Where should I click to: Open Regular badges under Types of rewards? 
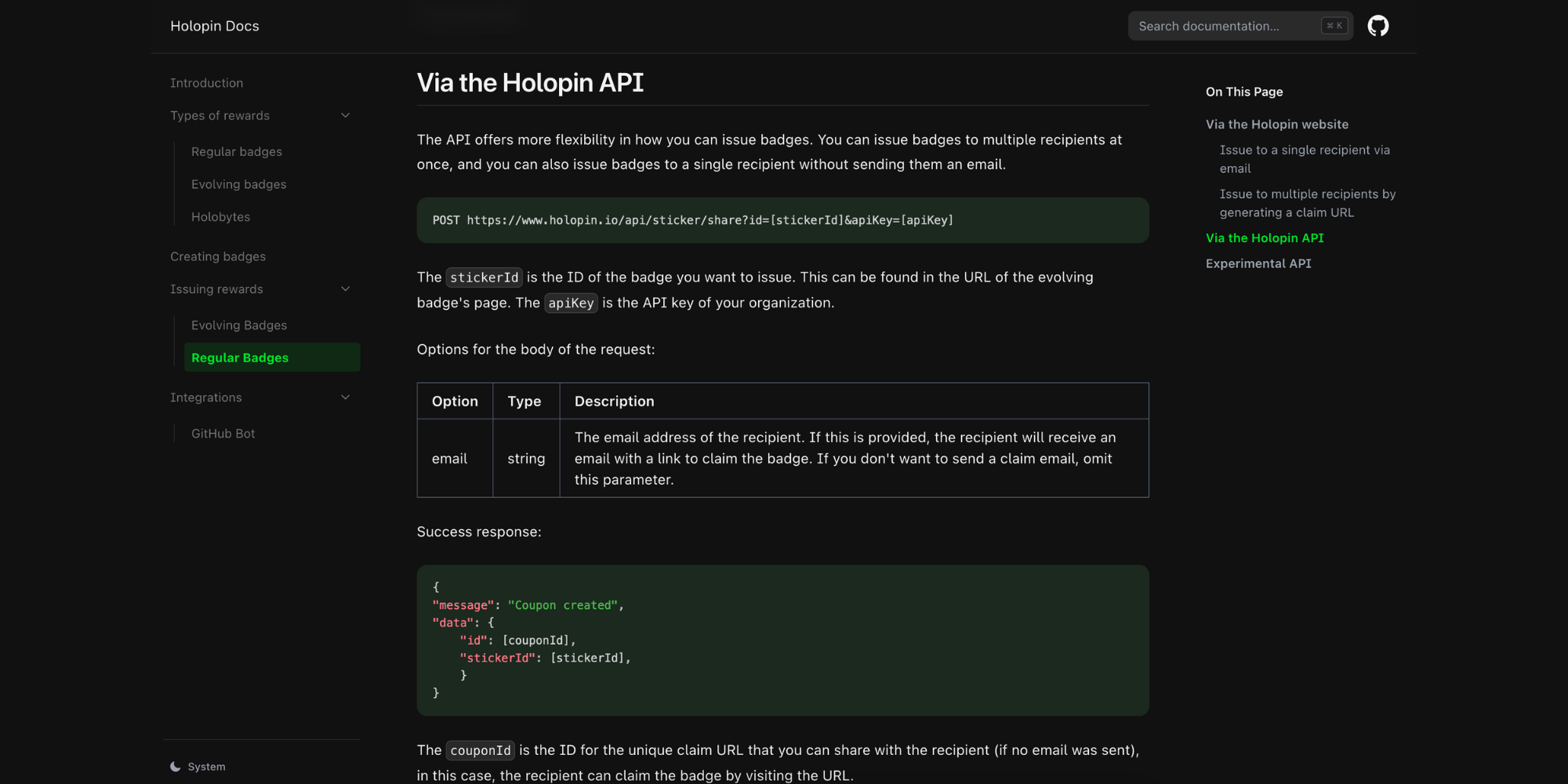[x=237, y=151]
